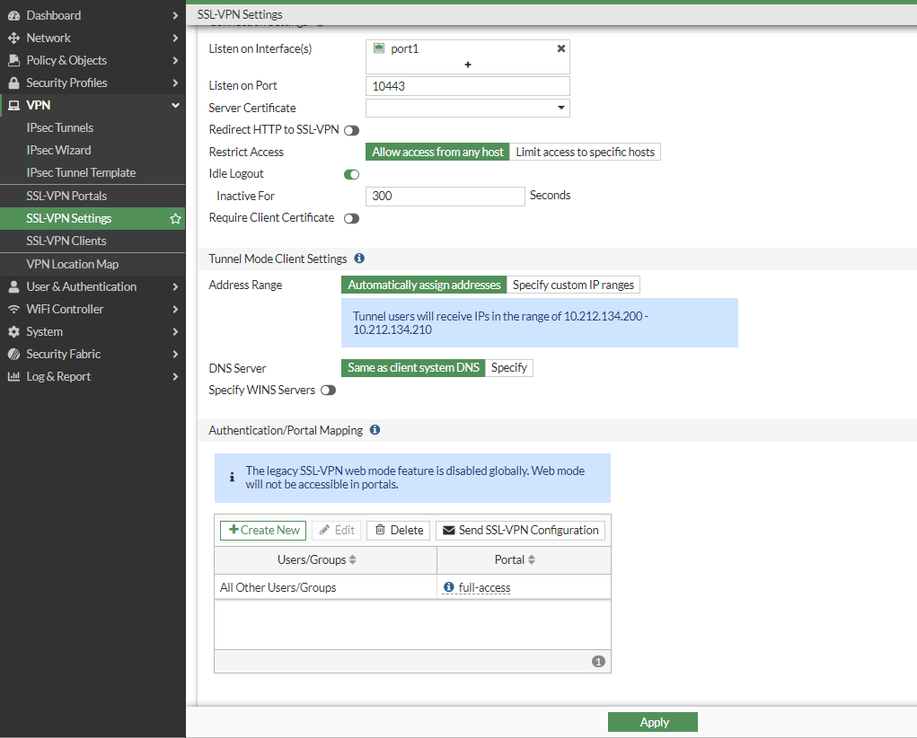
Task: Enable Require Client Certificate toggle
Action: 351,218
